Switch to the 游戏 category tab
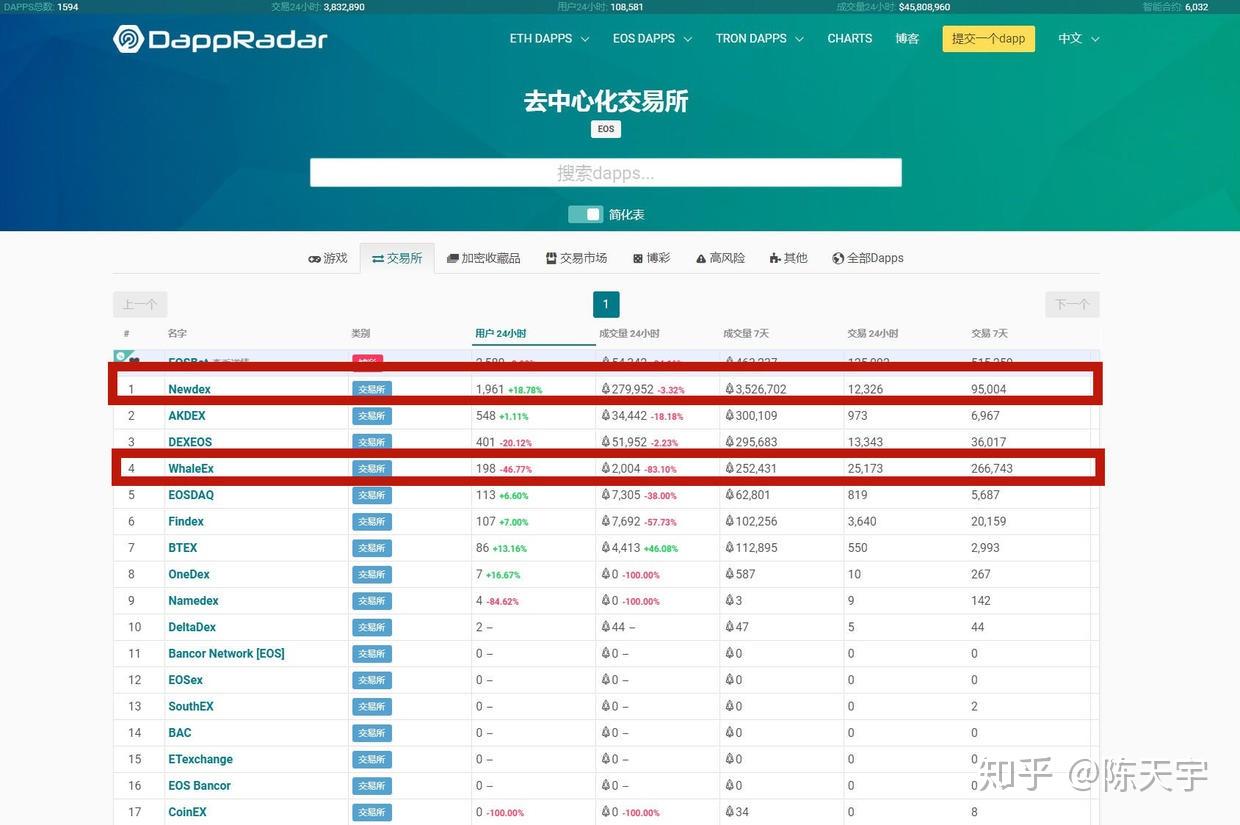Screen dimensions: 1240x825 point(328,258)
